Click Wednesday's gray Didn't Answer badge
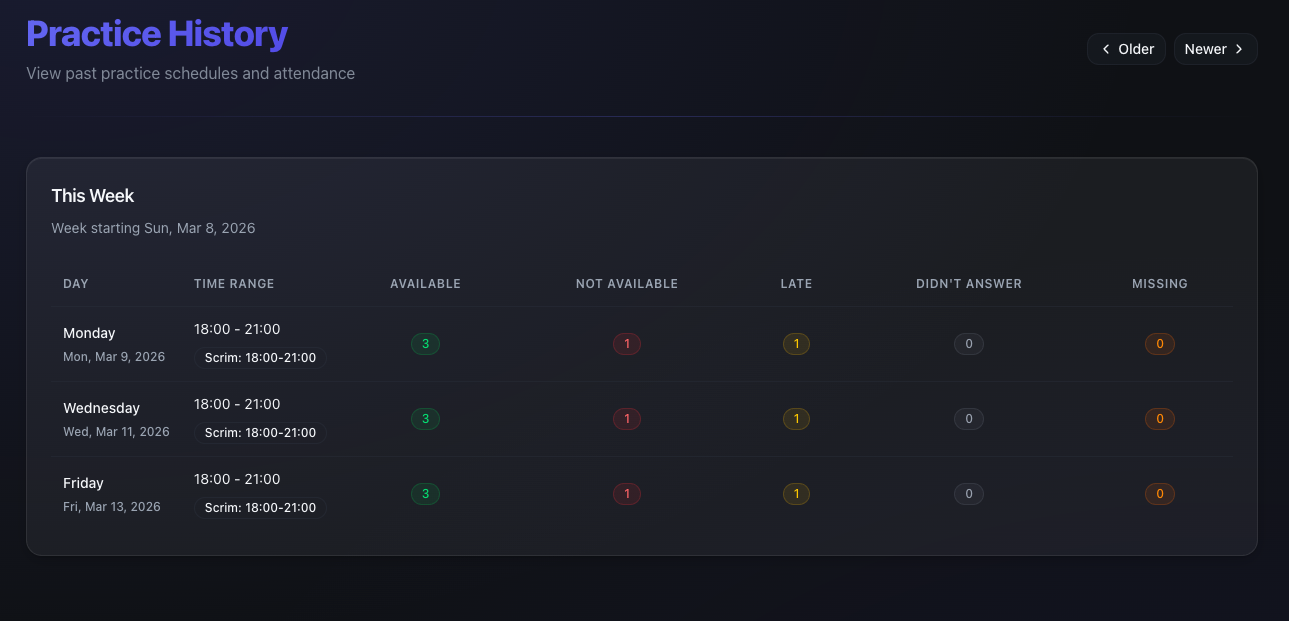 pyautogui.click(x=968, y=418)
